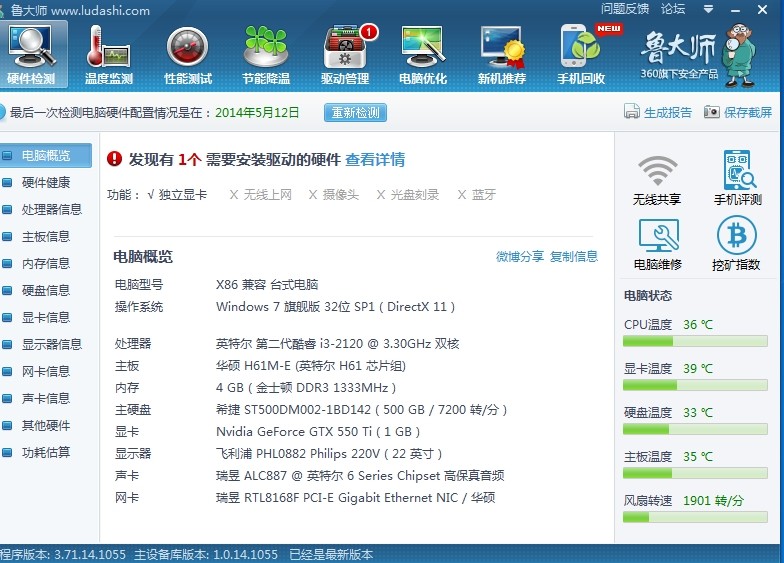
Task: Select 内存信息 in the sidebar
Action: pyautogui.click(x=46, y=264)
